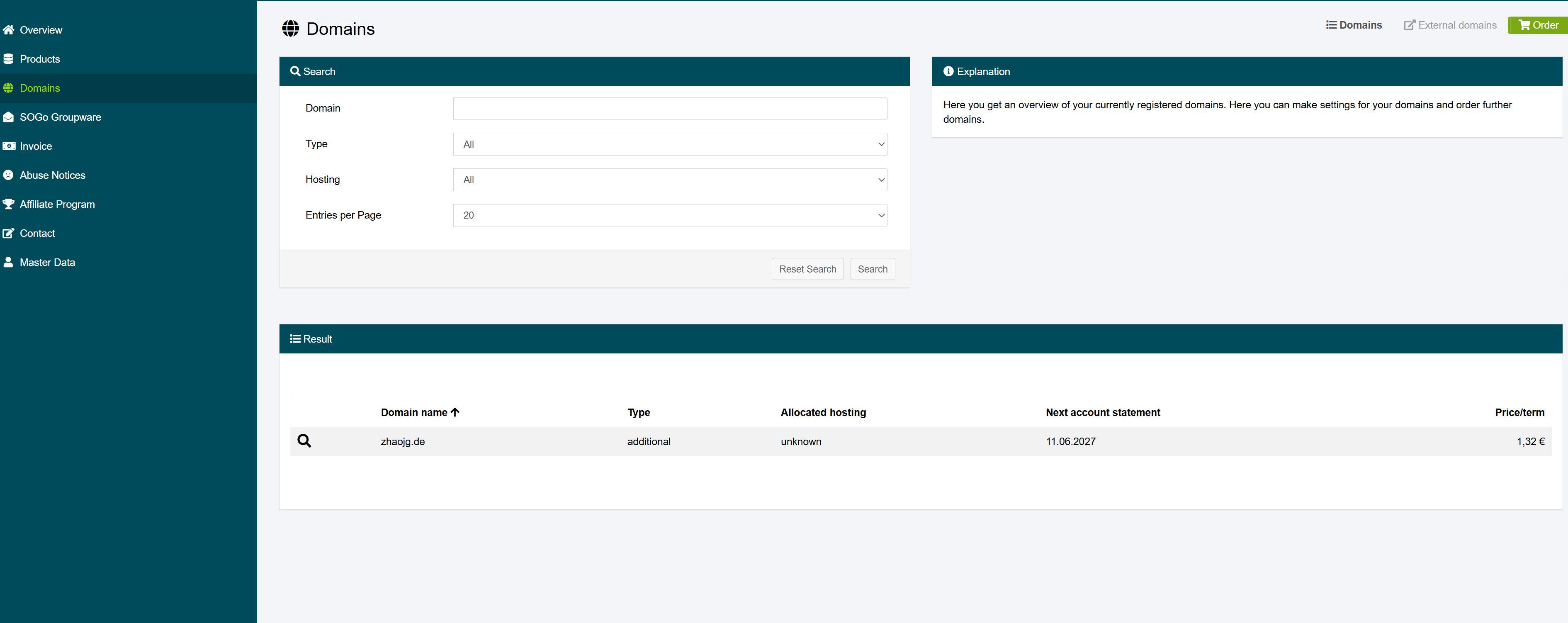Click the magnifier icon for zhaojg.de
1568x623 pixels.
tap(304, 441)
